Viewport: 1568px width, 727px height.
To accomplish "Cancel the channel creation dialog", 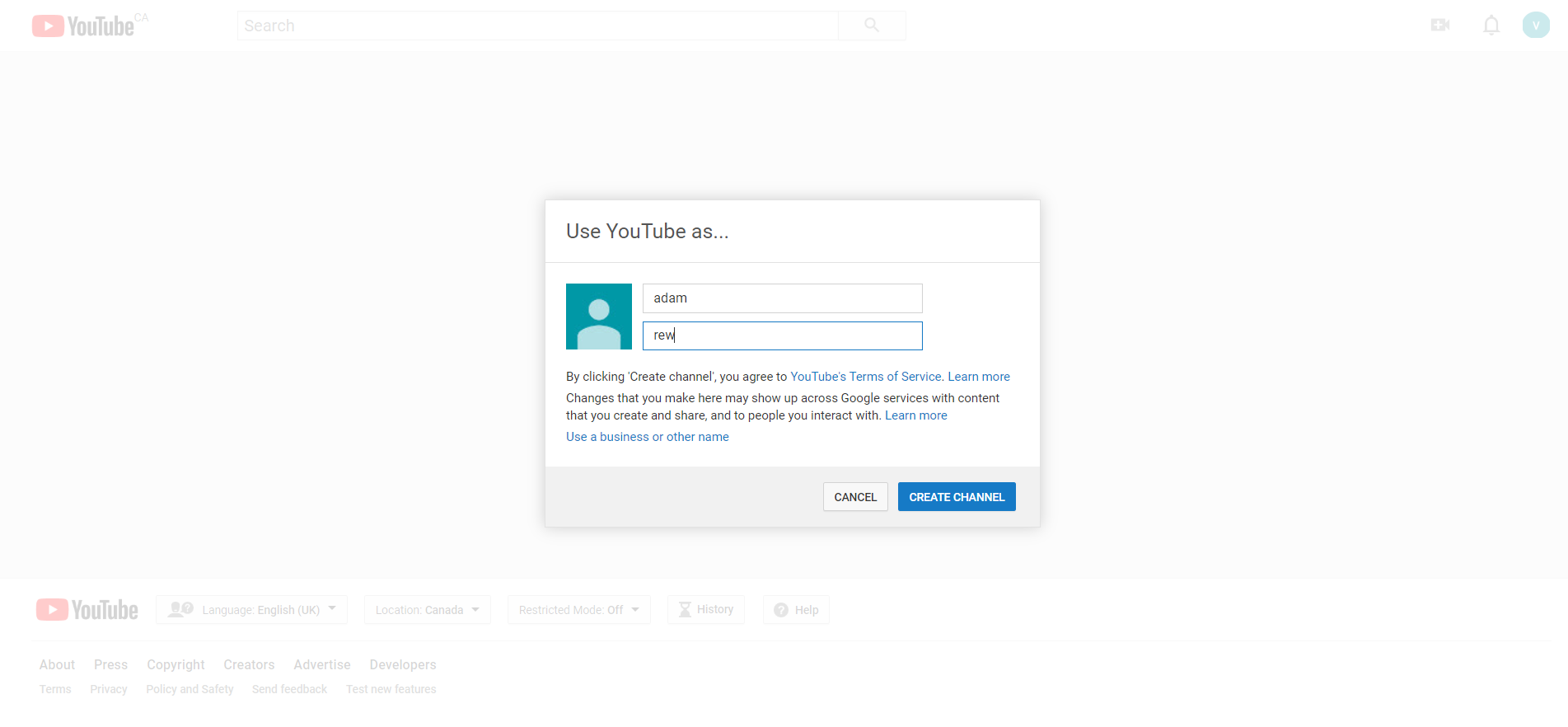I will point(855,497).
